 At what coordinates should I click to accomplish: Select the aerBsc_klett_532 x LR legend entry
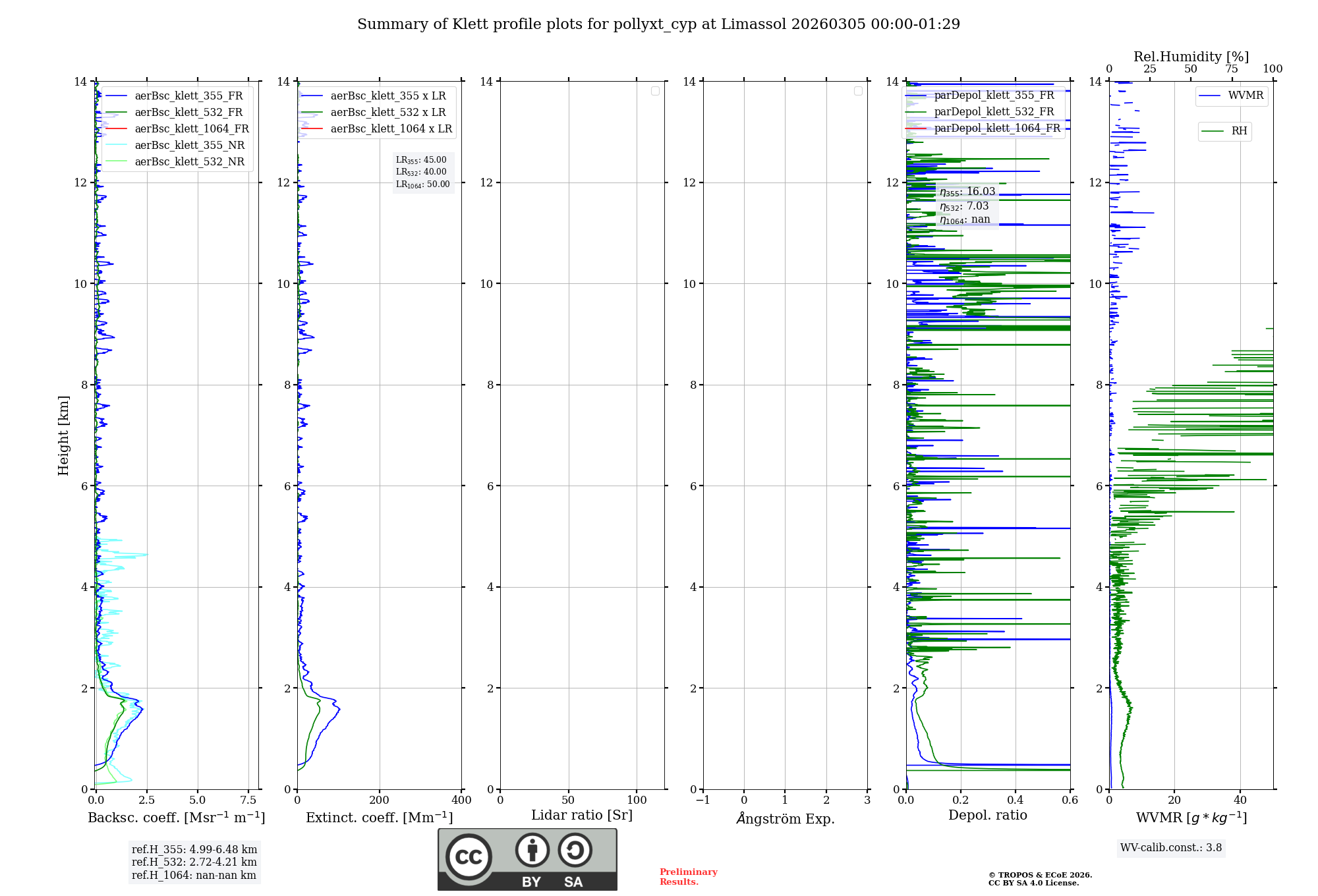(x=387, y=112)
